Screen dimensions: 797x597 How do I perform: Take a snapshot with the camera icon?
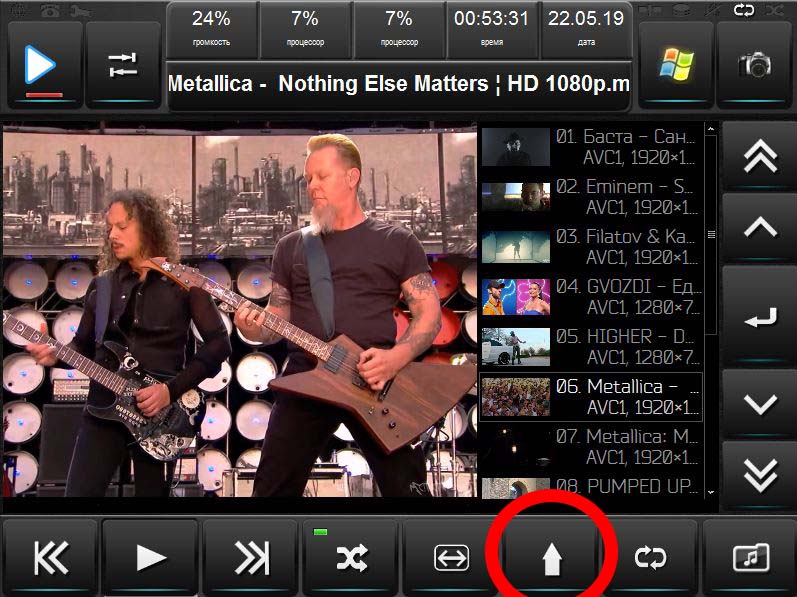[755, 64]
